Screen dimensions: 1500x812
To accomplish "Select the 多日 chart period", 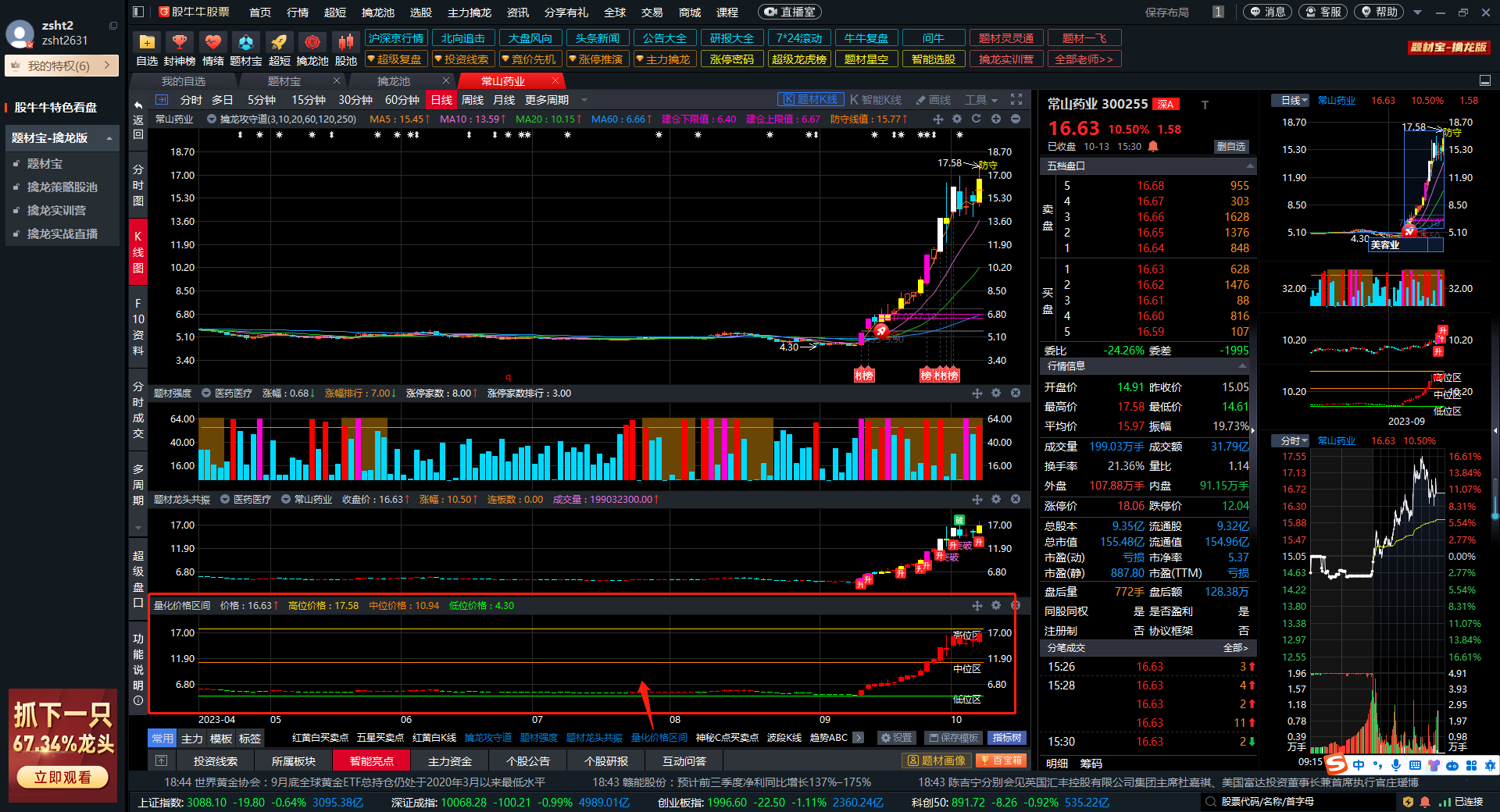I will (x=223, y=100).
